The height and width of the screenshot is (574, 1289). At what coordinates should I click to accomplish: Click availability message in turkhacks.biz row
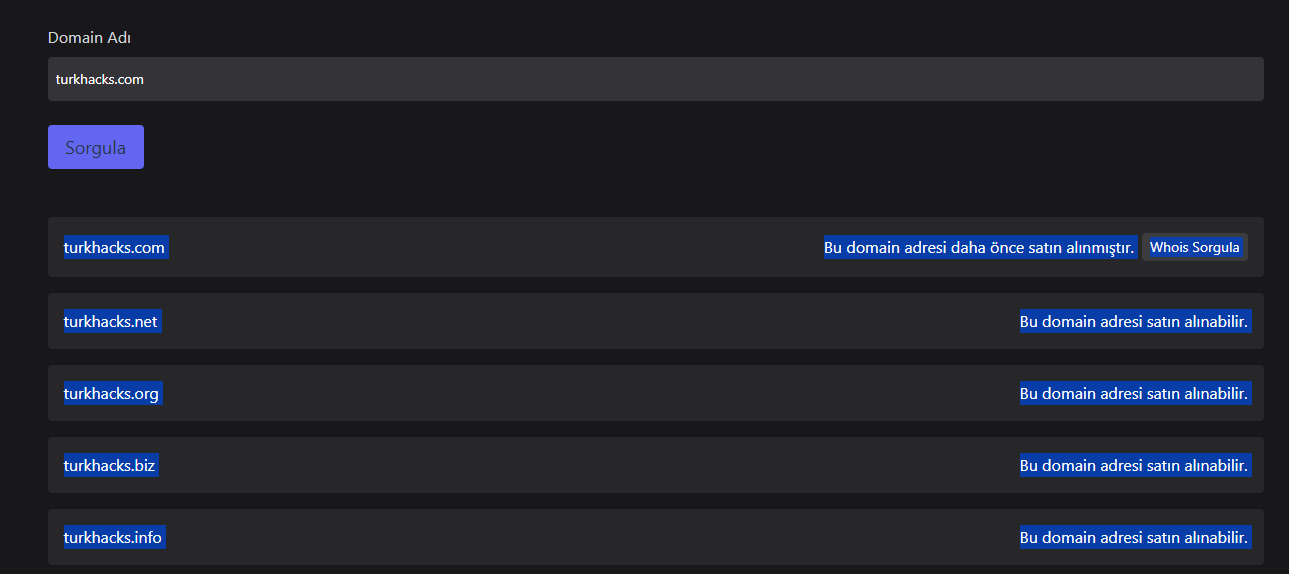point(1135,465)
